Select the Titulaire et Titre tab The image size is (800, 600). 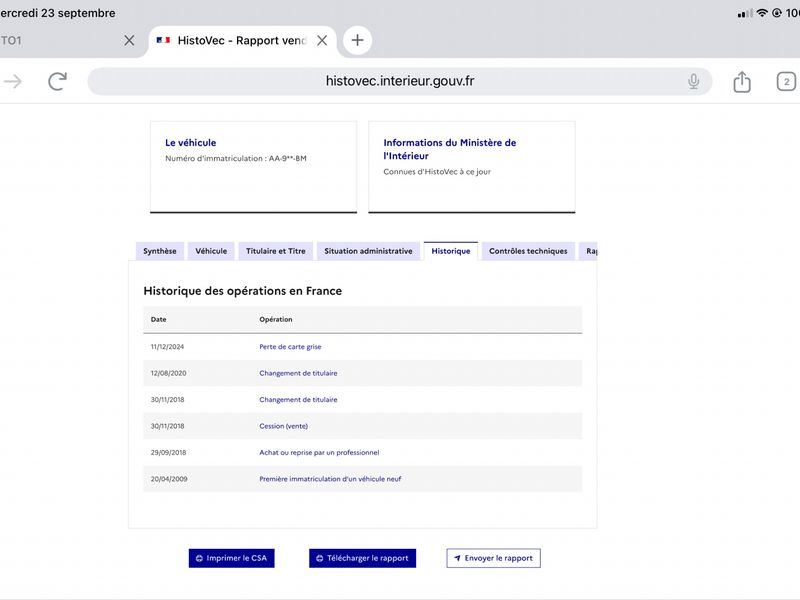tap(276, 251)
